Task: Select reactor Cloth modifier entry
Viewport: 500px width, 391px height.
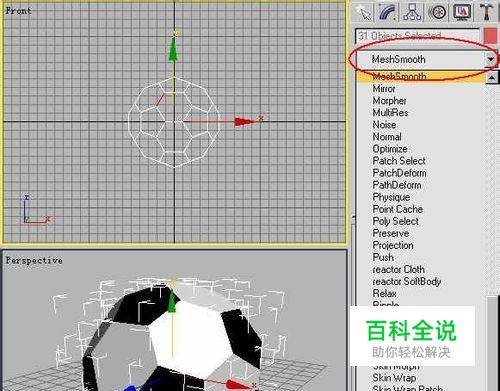Action: tap(398, 269)
